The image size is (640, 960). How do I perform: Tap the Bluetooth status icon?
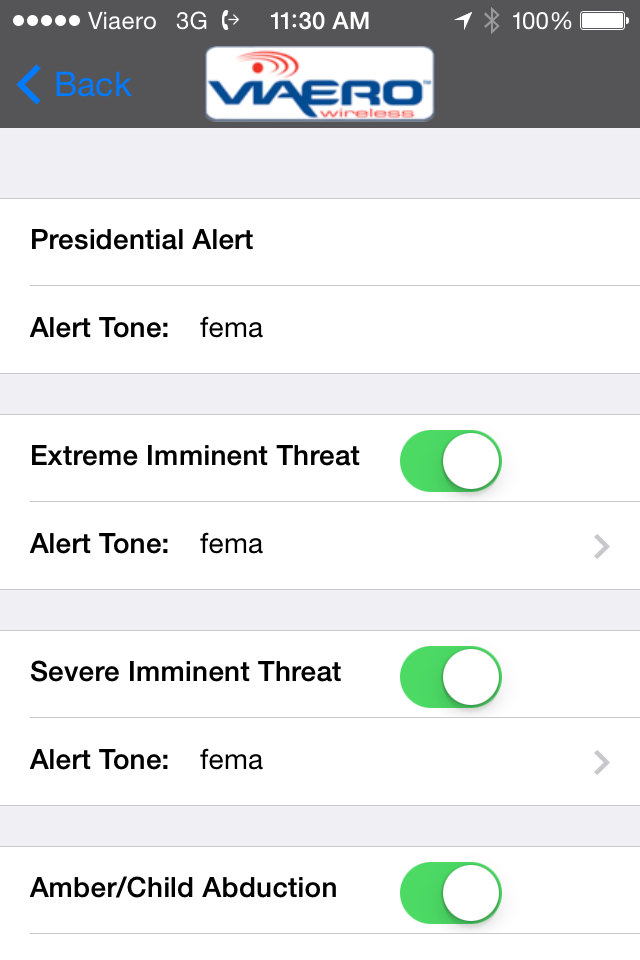coord(491,20)
